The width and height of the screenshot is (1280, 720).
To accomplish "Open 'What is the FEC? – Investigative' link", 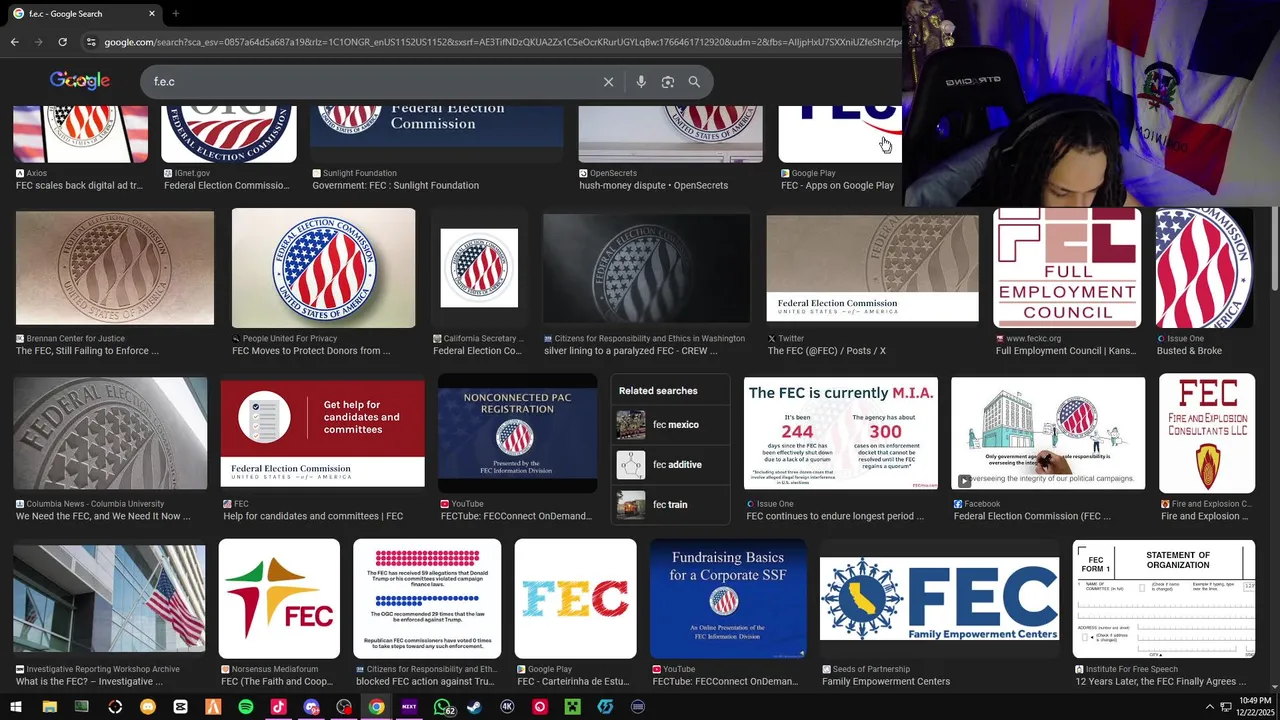I will 89,681.
